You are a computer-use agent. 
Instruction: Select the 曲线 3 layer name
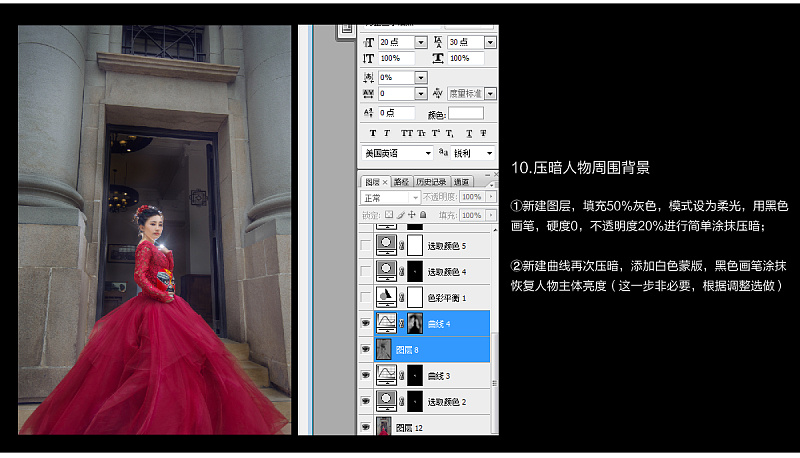tap(439, 376)
